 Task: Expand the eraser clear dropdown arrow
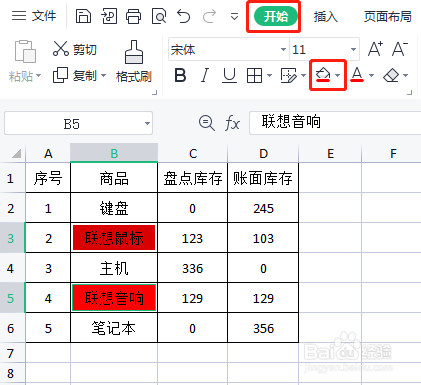point(406,76)
